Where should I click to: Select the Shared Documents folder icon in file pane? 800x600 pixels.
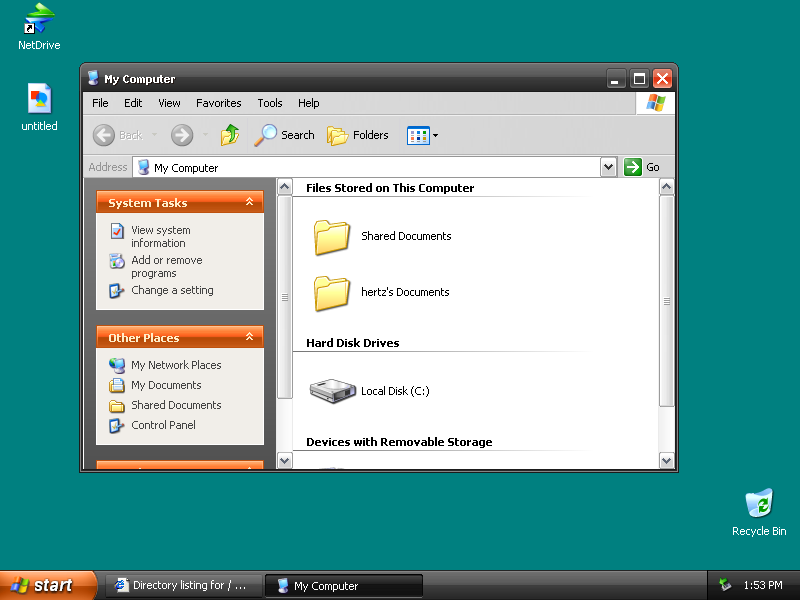(x=332, y=237)
